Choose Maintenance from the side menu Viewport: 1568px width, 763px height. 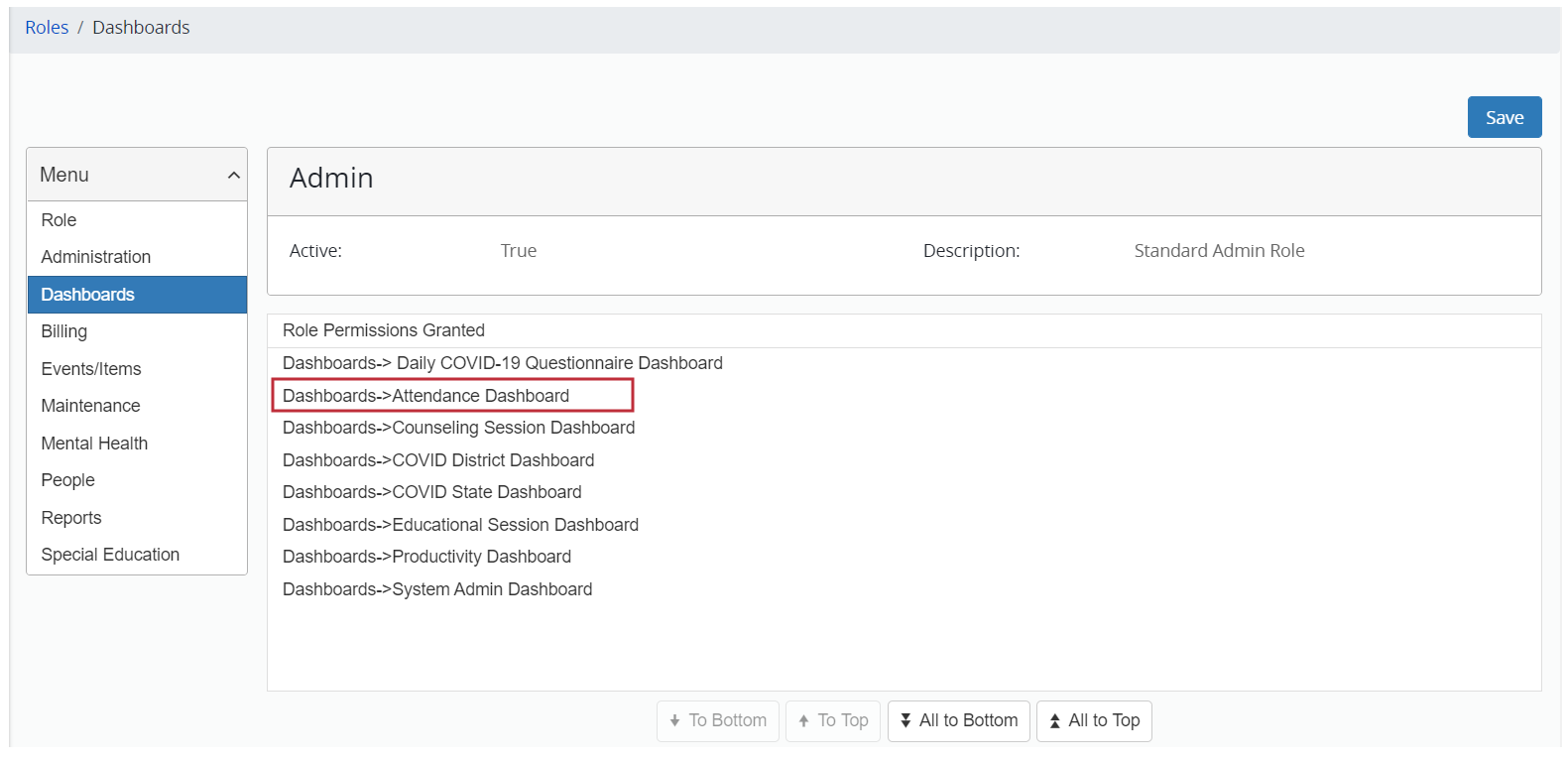(90, 406)
